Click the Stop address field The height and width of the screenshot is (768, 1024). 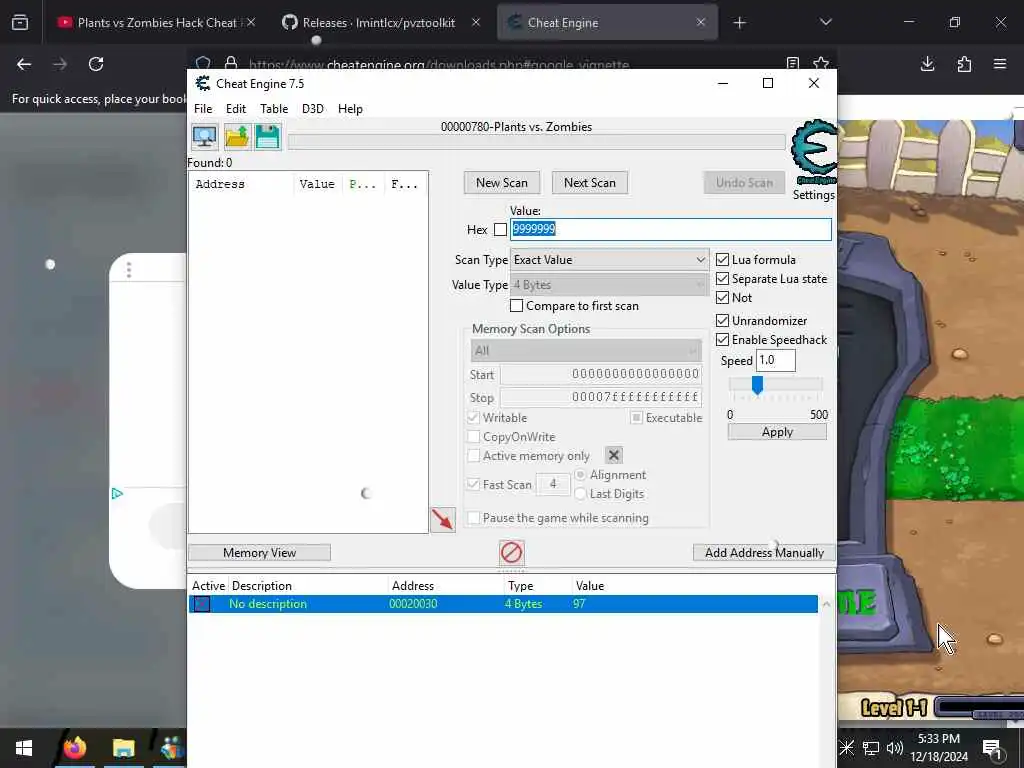tap(601, 397)
